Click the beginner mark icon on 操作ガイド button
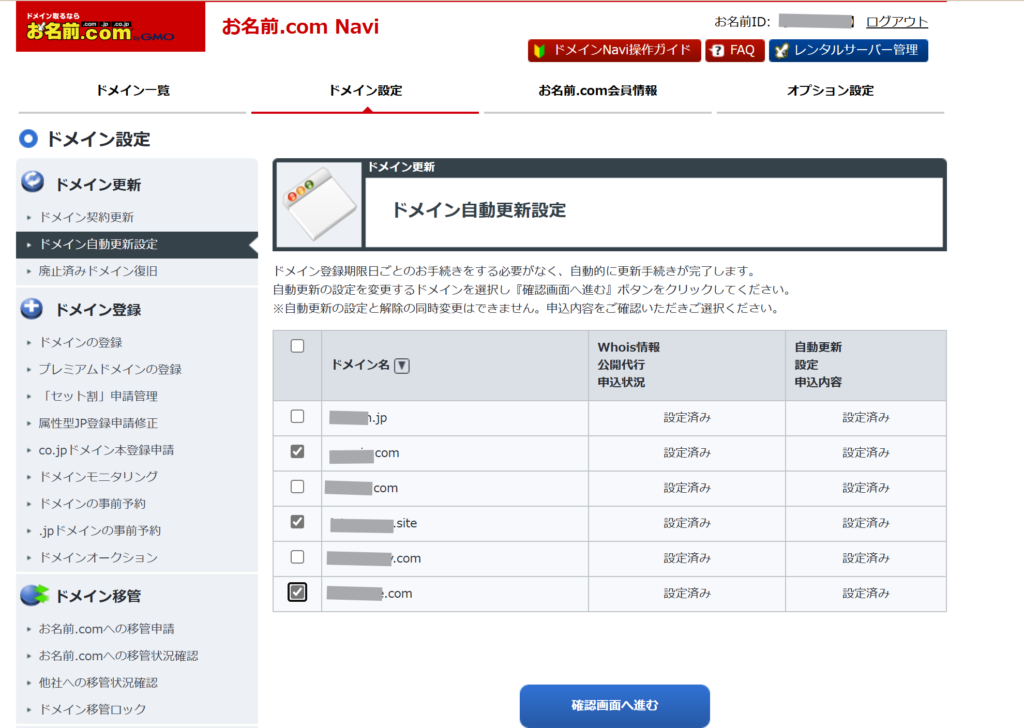 coord(539,50)
